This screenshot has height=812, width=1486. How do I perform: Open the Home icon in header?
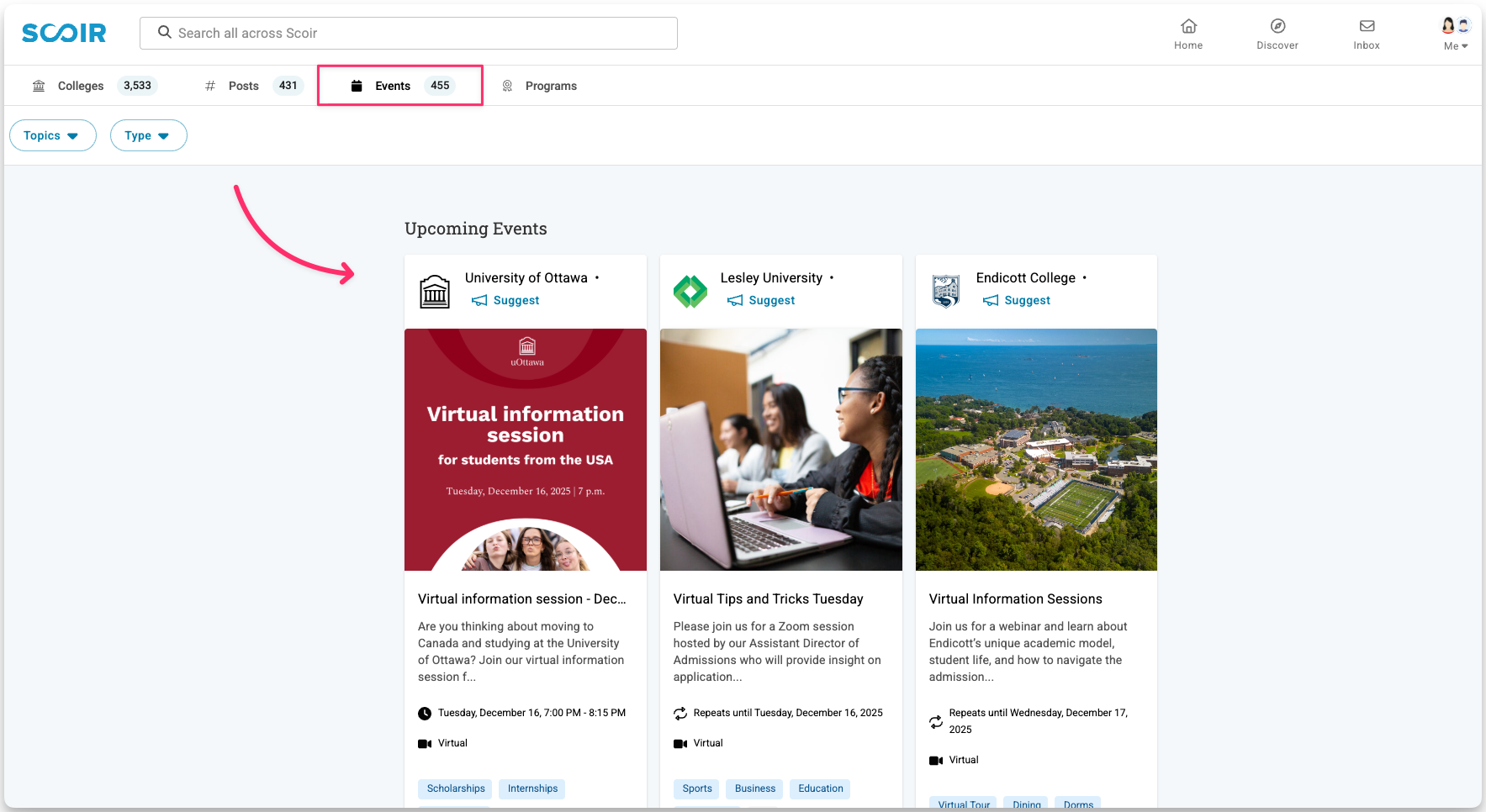[1188, 27]
